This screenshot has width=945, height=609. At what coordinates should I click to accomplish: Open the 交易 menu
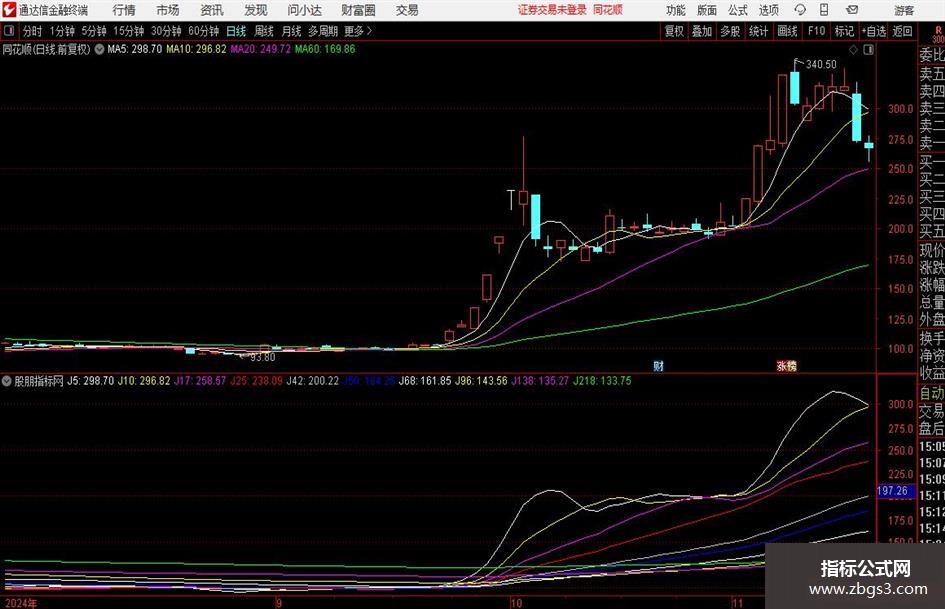click(407, 10)
